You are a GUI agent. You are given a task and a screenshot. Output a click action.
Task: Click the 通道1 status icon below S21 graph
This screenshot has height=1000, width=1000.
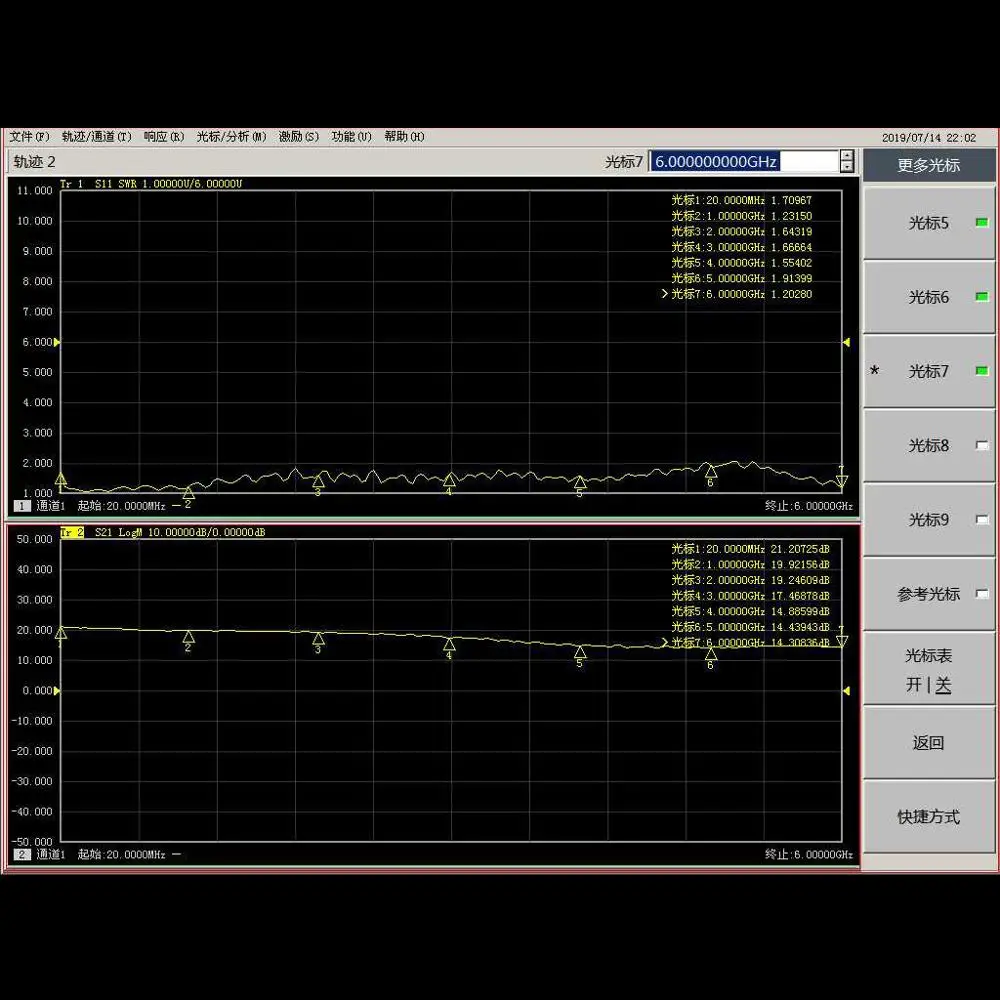point(22,855)
